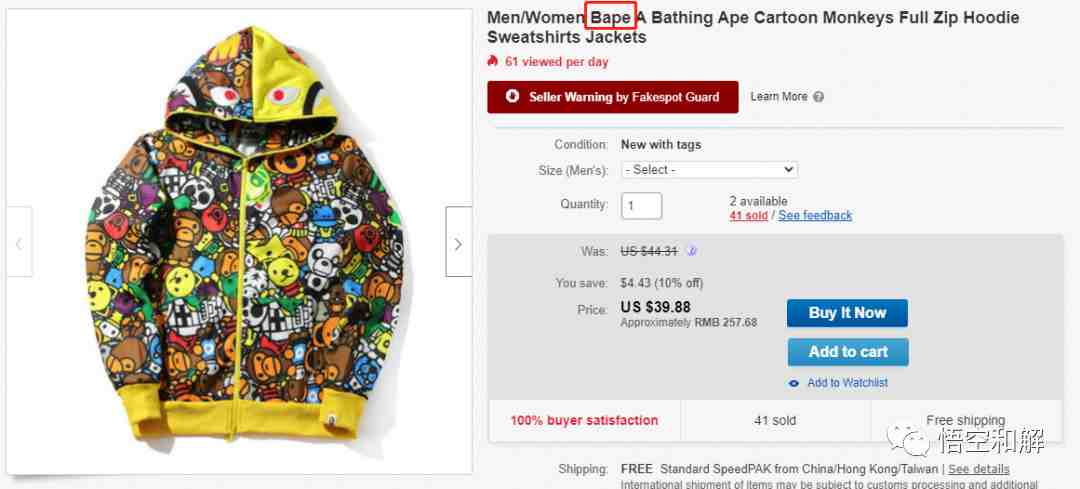The width and height of the screenshot is (1080, 489).
Task: Click the product title heading text
Action: tap(753, 27)
